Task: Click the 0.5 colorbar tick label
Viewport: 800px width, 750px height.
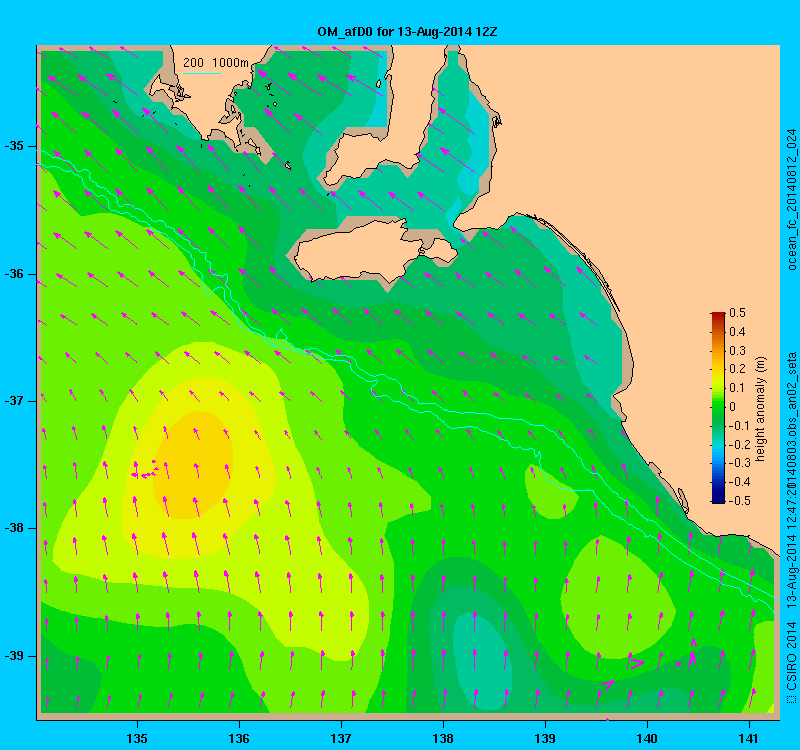Action: tap(737, 313)
